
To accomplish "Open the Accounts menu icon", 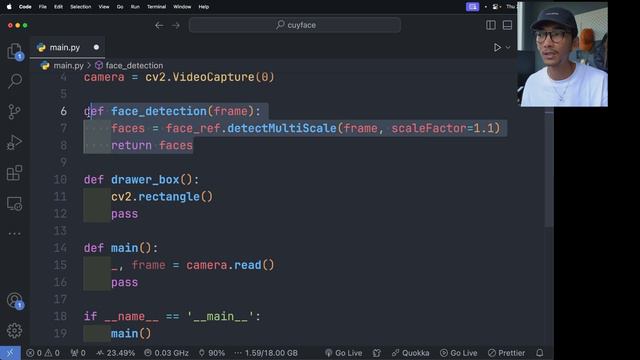I will point(15,301).
